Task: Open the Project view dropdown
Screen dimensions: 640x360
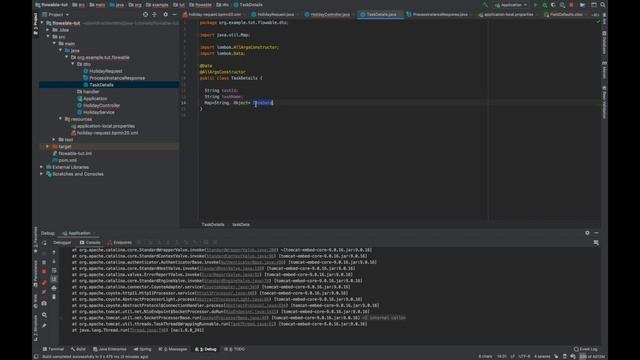Action: [x=56, y=15]
